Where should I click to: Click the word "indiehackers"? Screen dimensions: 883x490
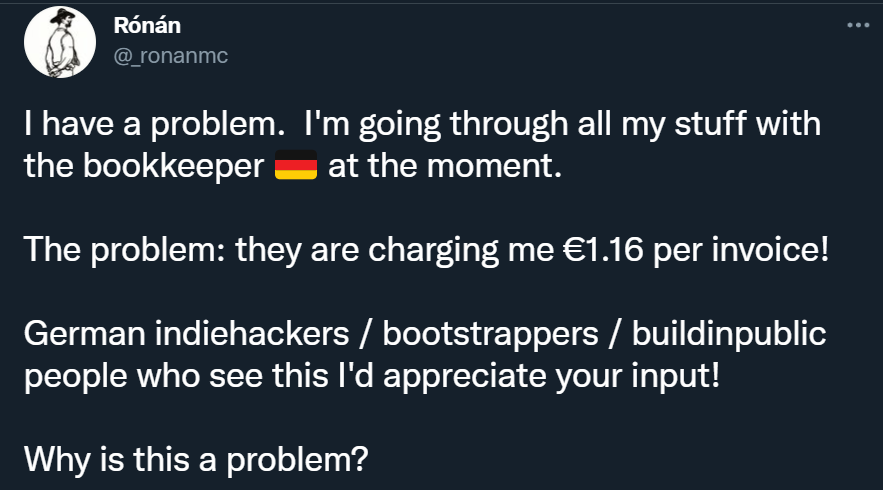pyautogui.click(x=252, y=333)
